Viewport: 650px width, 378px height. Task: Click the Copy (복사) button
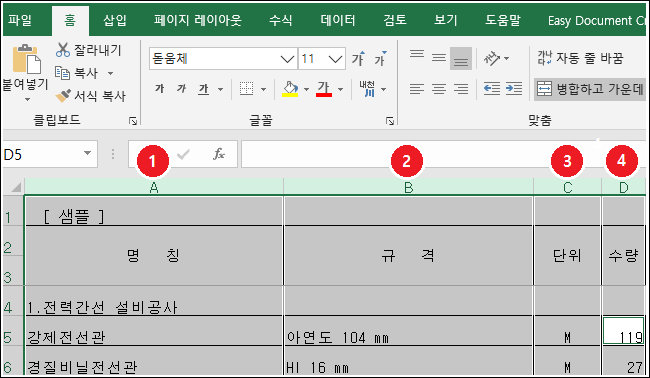77,73
